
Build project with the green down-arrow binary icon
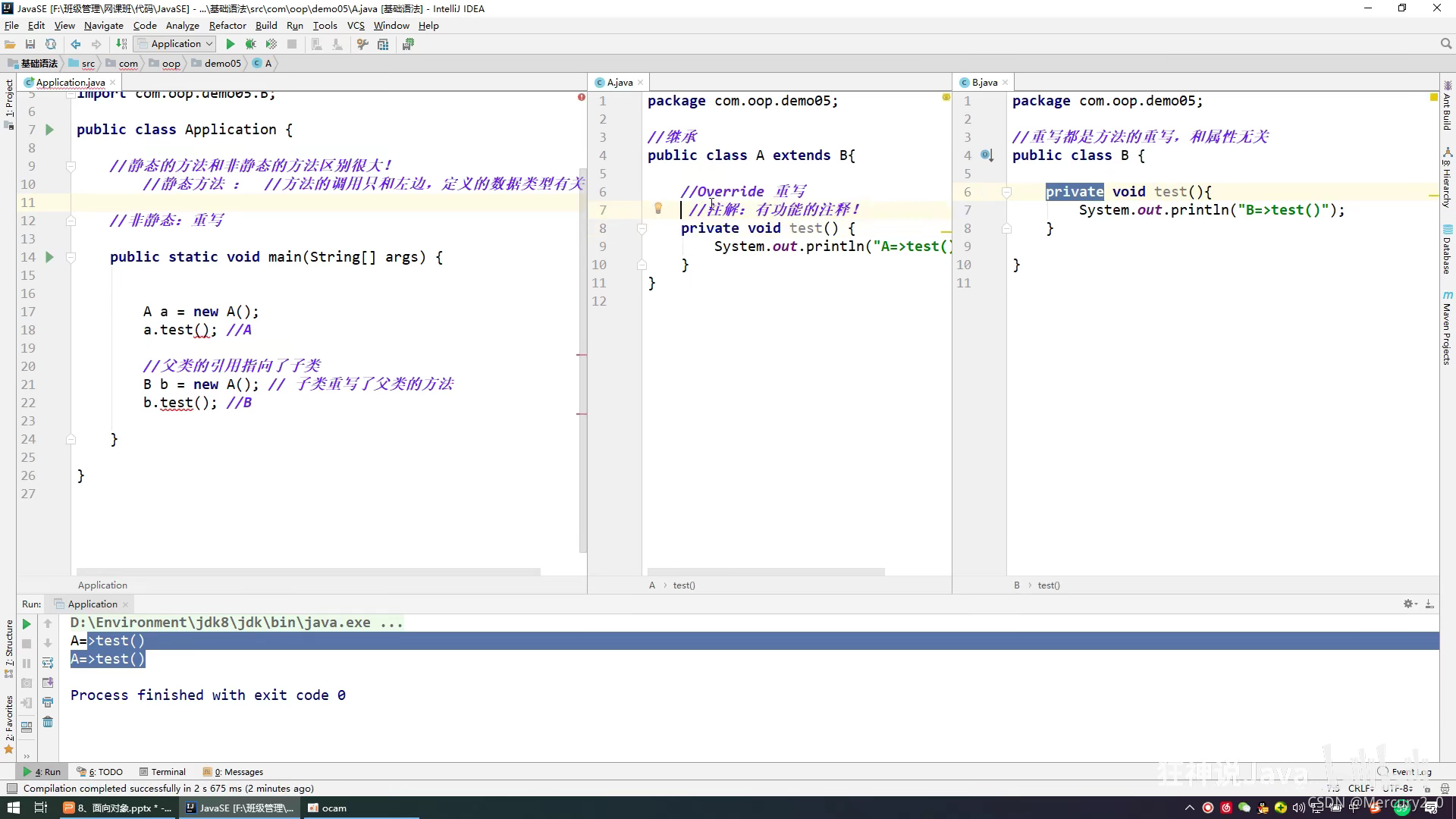tap(121, 44)
